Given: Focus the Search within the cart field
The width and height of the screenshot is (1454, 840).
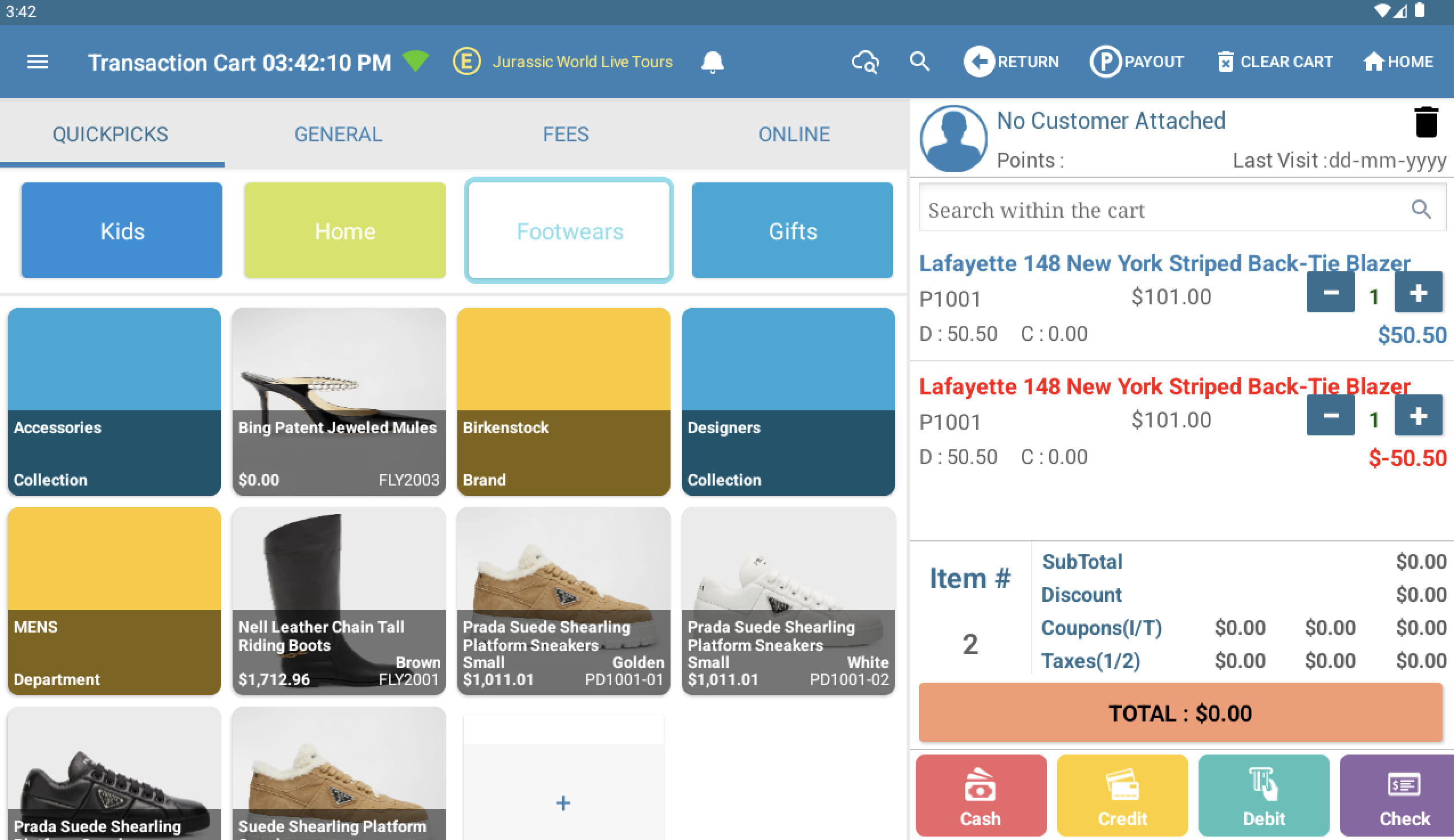Looking at the screenshot, I should [1182, 208].
